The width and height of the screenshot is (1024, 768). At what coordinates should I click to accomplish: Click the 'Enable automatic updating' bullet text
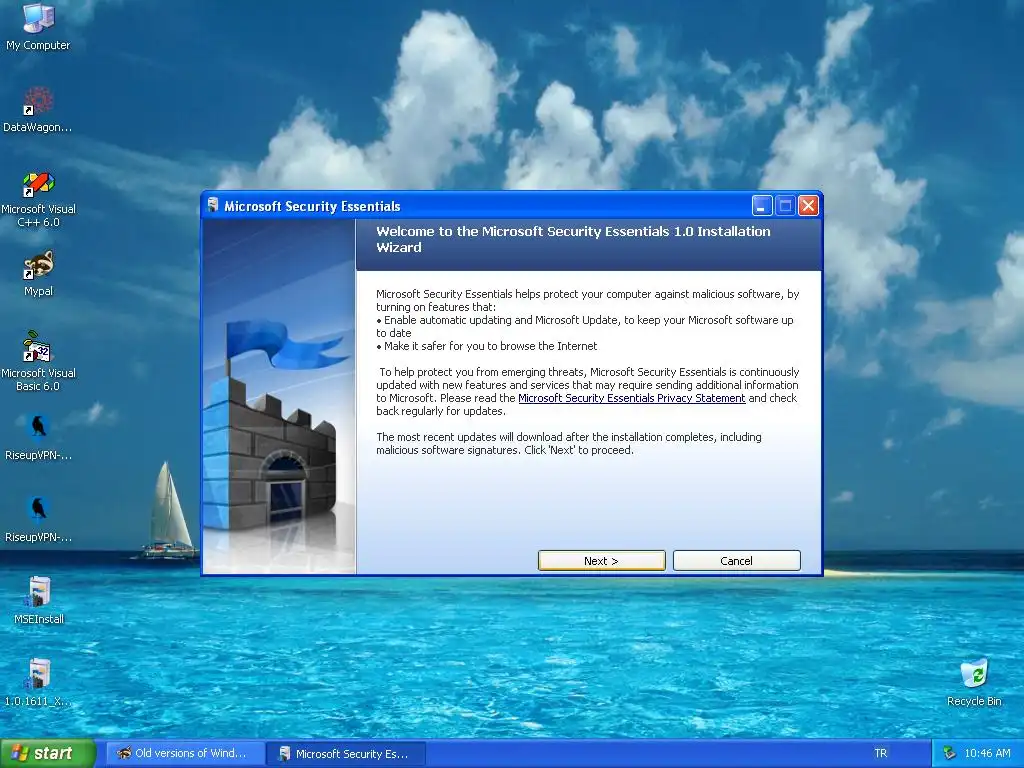coord(584,327)
